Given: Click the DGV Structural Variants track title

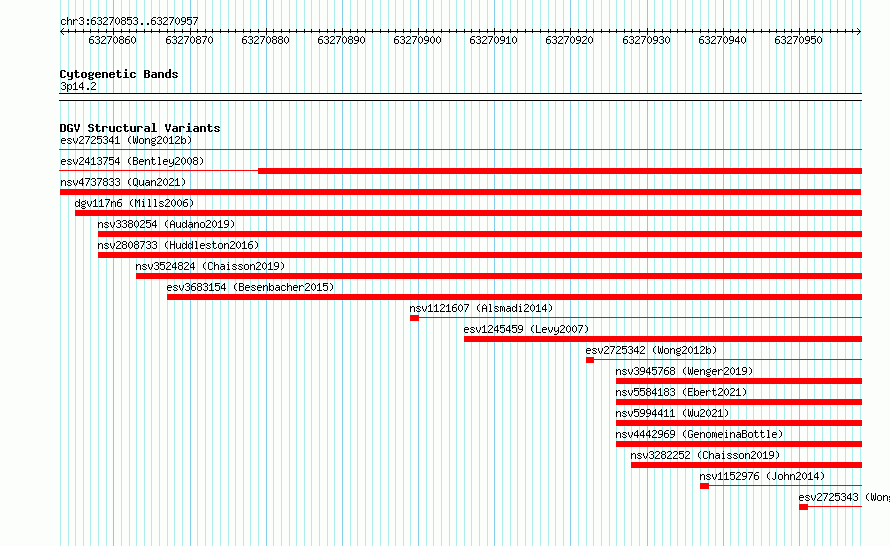Looking at the screenshot, I should (140, 128).
